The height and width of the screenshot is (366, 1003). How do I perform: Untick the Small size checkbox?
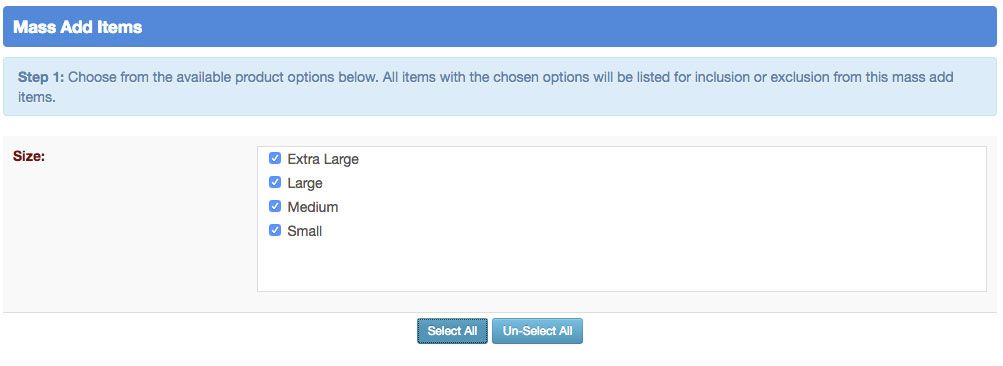pyautogui.click(x=275, y=230)
